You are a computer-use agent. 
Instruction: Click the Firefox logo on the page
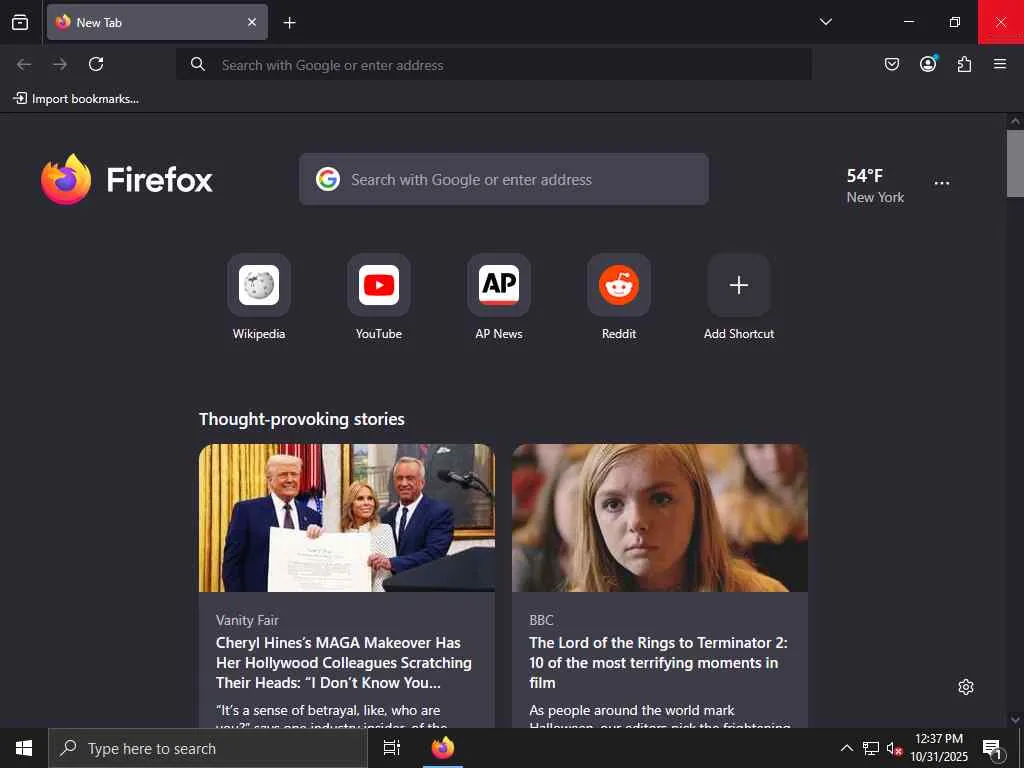click(x=127, y=180)
